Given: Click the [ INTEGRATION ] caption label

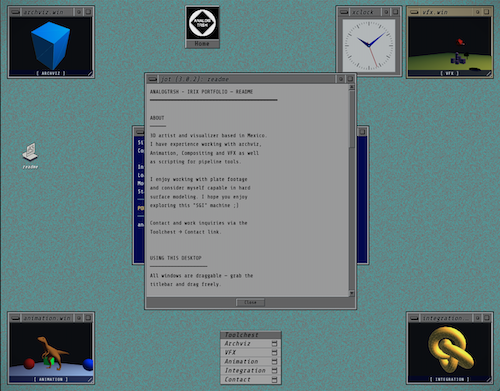Looking at the screenshot, I should click(449, 379).
